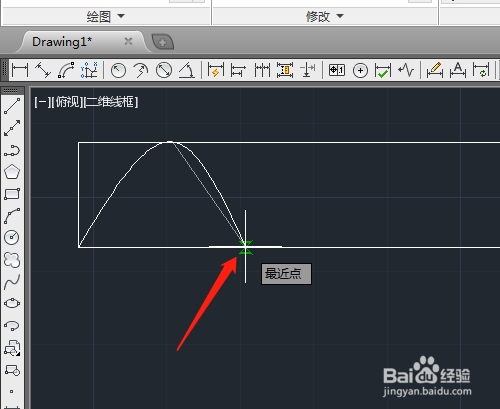
Task: Select the Arc Length dimension tool
Action: pos(66,70)
